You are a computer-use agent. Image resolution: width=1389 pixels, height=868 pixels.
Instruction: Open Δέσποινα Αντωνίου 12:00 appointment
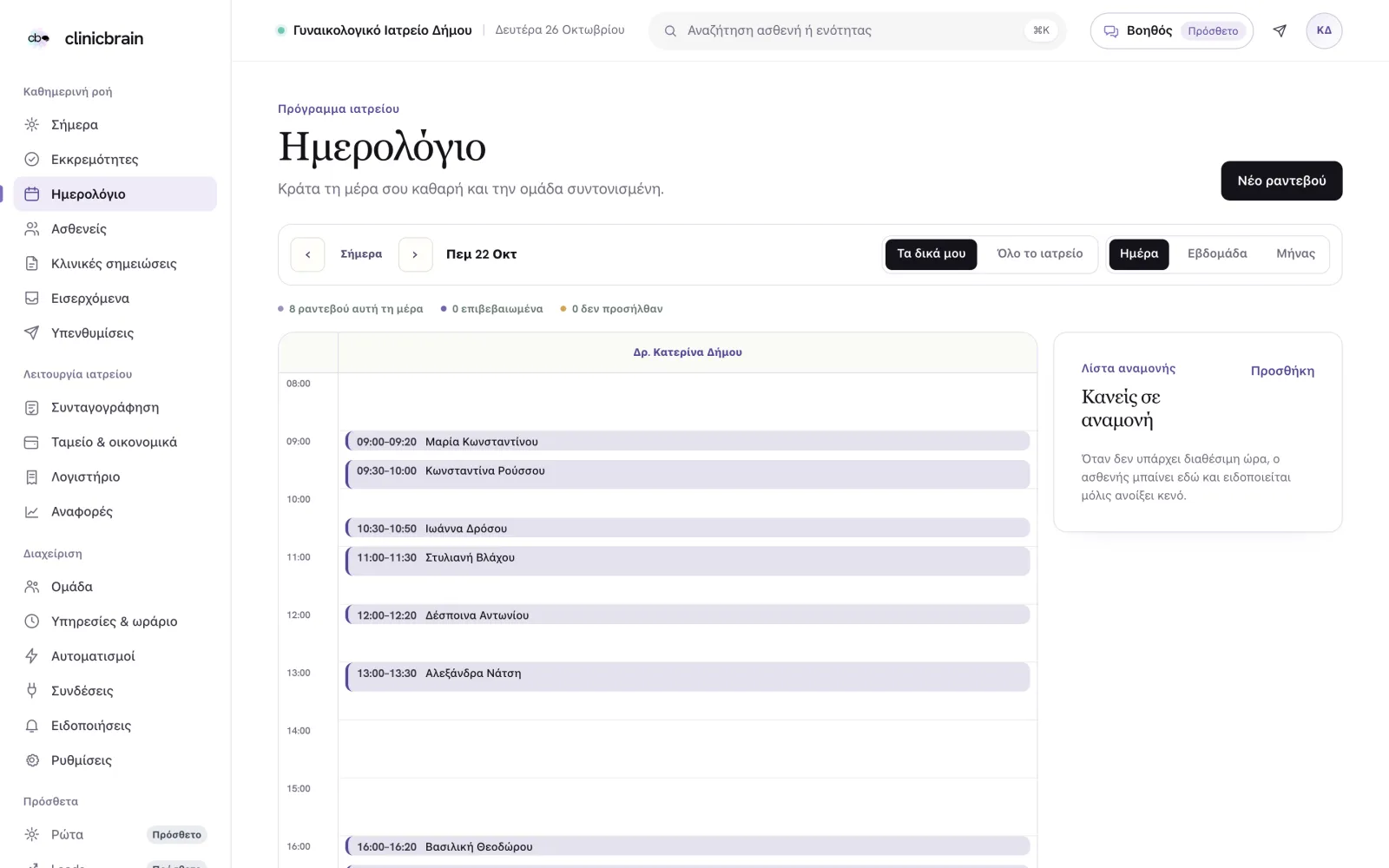pos(687,615)
